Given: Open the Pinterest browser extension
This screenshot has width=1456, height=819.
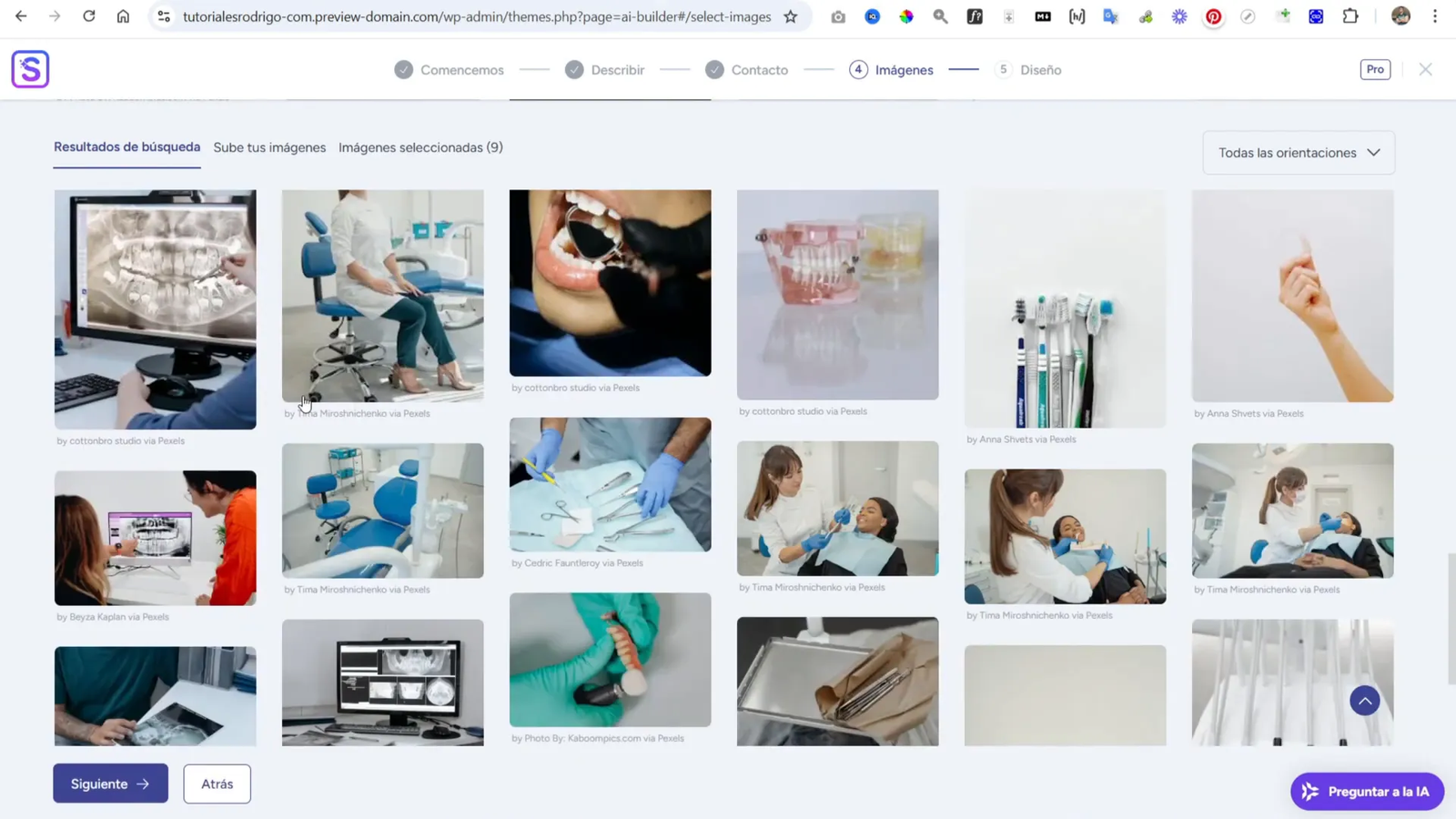Looking at the screenshot, I should click(x=1214, y=16).
